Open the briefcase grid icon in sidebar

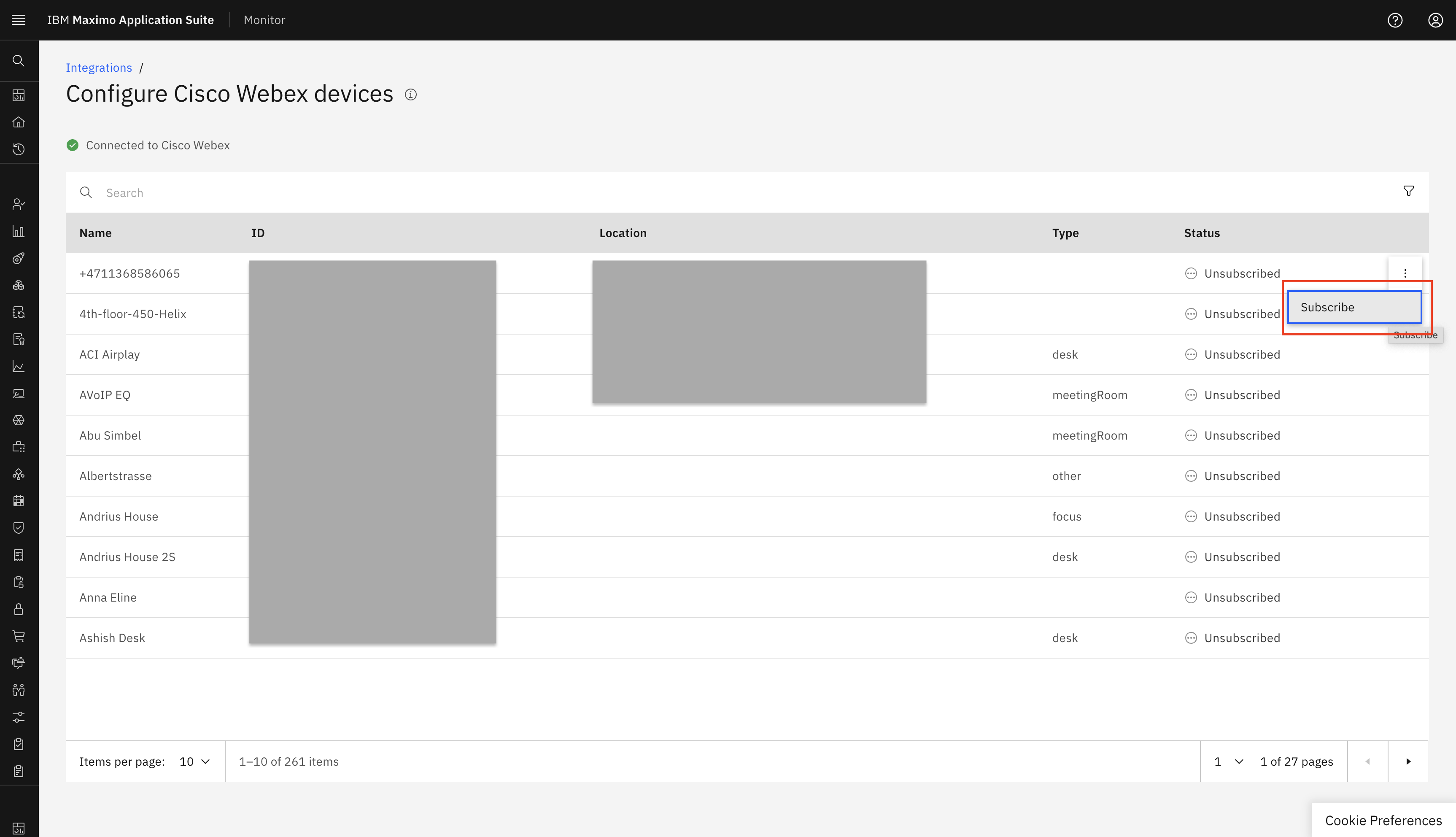(19, 447)
